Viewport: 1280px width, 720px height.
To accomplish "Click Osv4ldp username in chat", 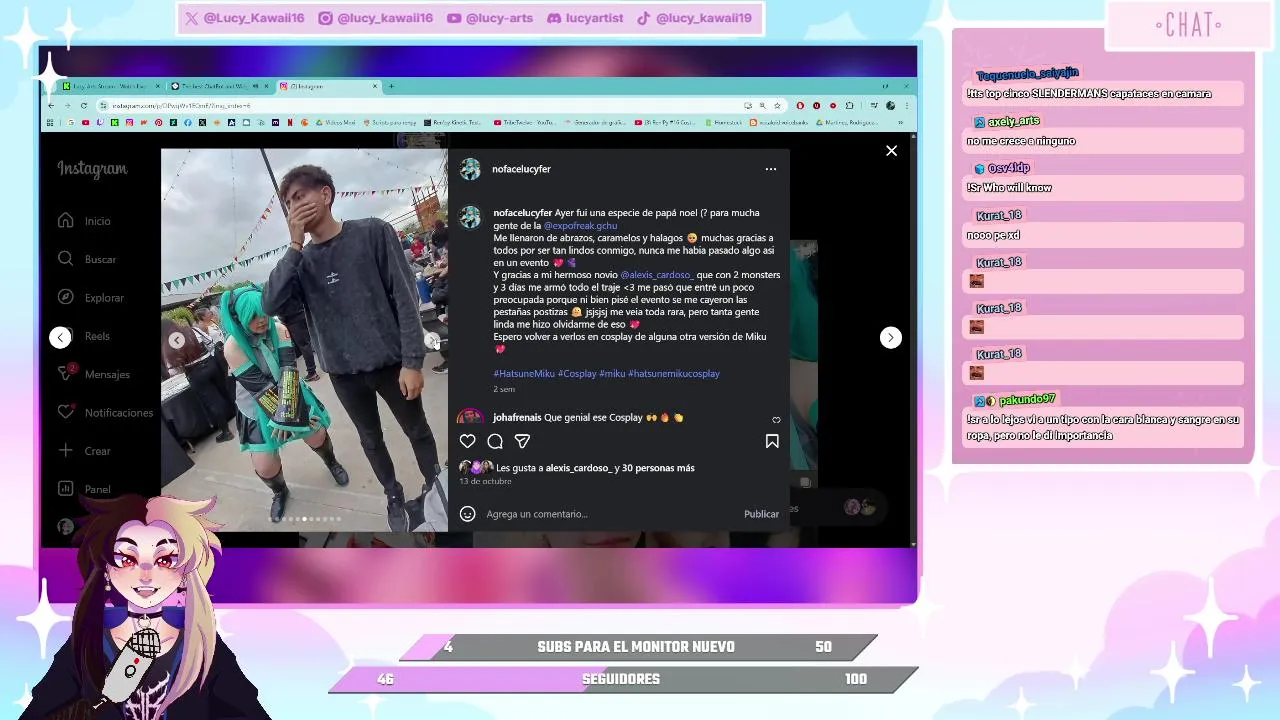I will pyautogui.click(x=1009, y=168).
